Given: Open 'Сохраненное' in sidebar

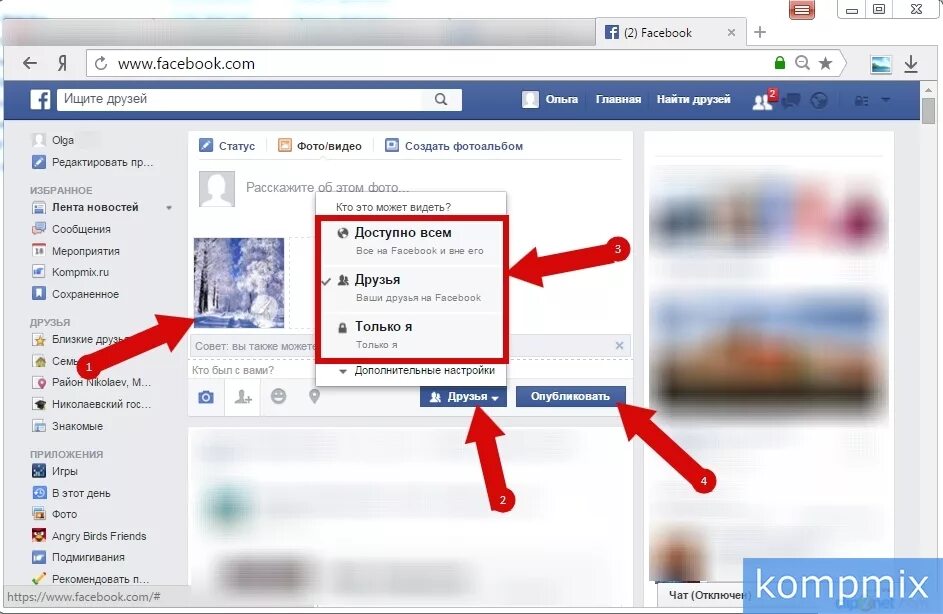Looking at the screenshot, I should pos(75,294).
